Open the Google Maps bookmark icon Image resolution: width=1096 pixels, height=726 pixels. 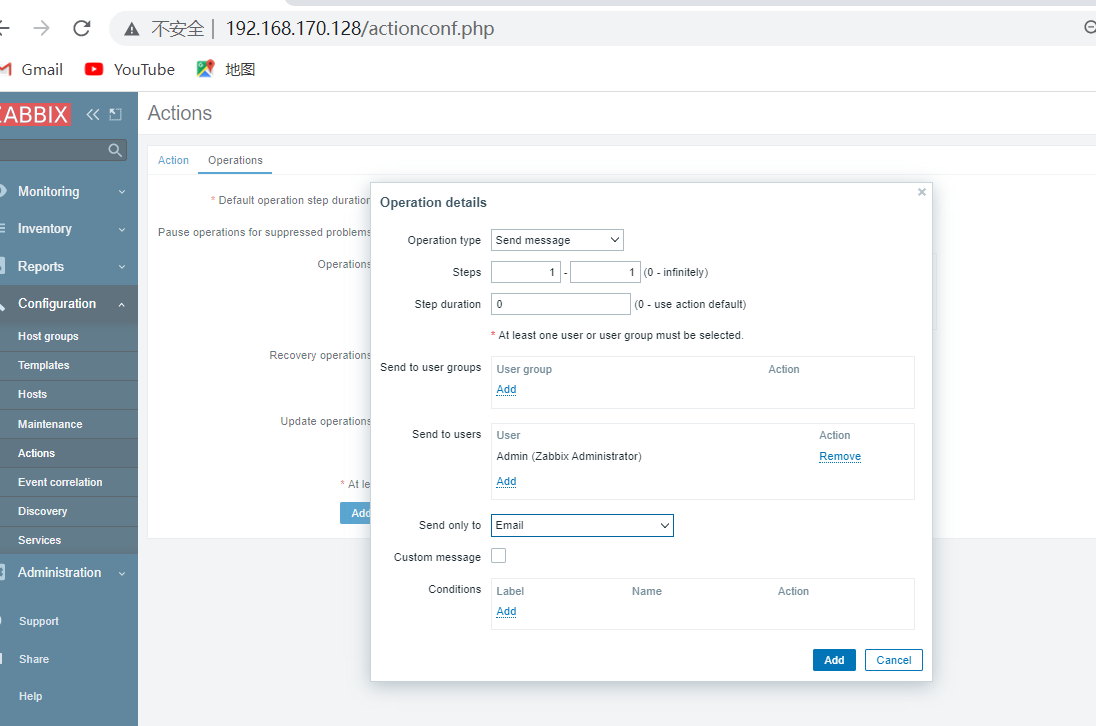pyautogui.click(x=205, y=69)
